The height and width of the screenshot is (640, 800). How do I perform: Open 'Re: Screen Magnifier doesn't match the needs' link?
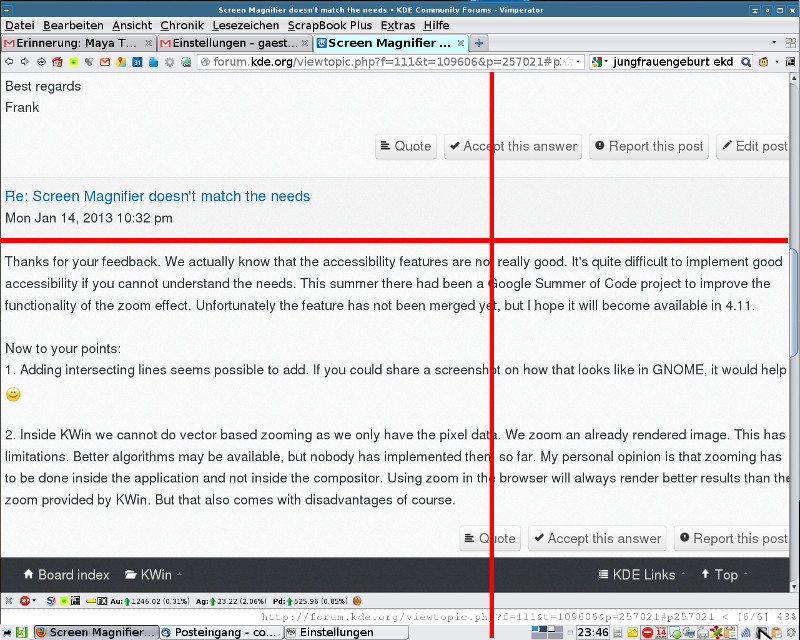tap(157, 196)
